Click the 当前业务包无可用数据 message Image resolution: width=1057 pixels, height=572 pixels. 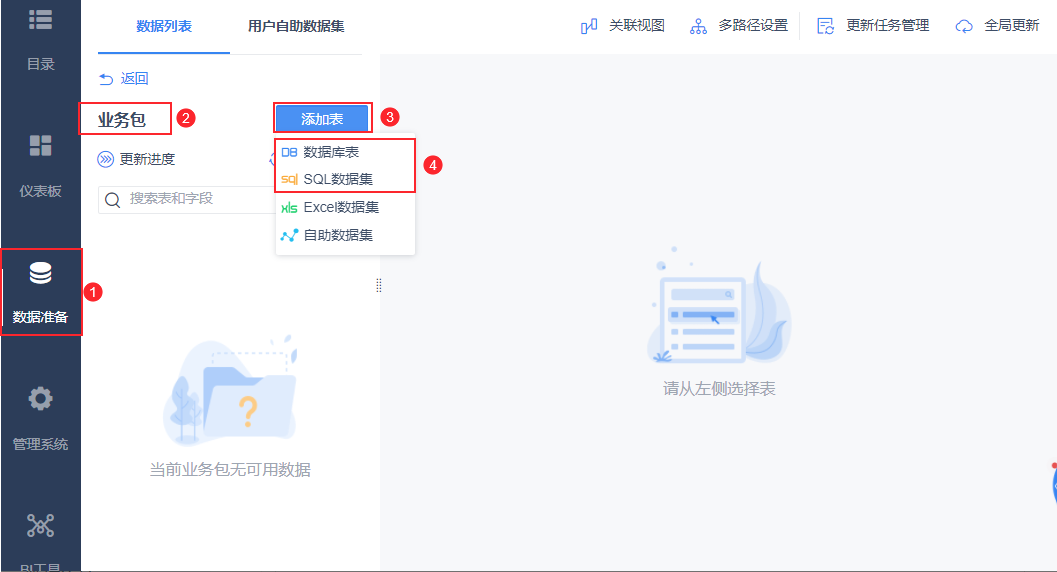click(x=230, y=470)
